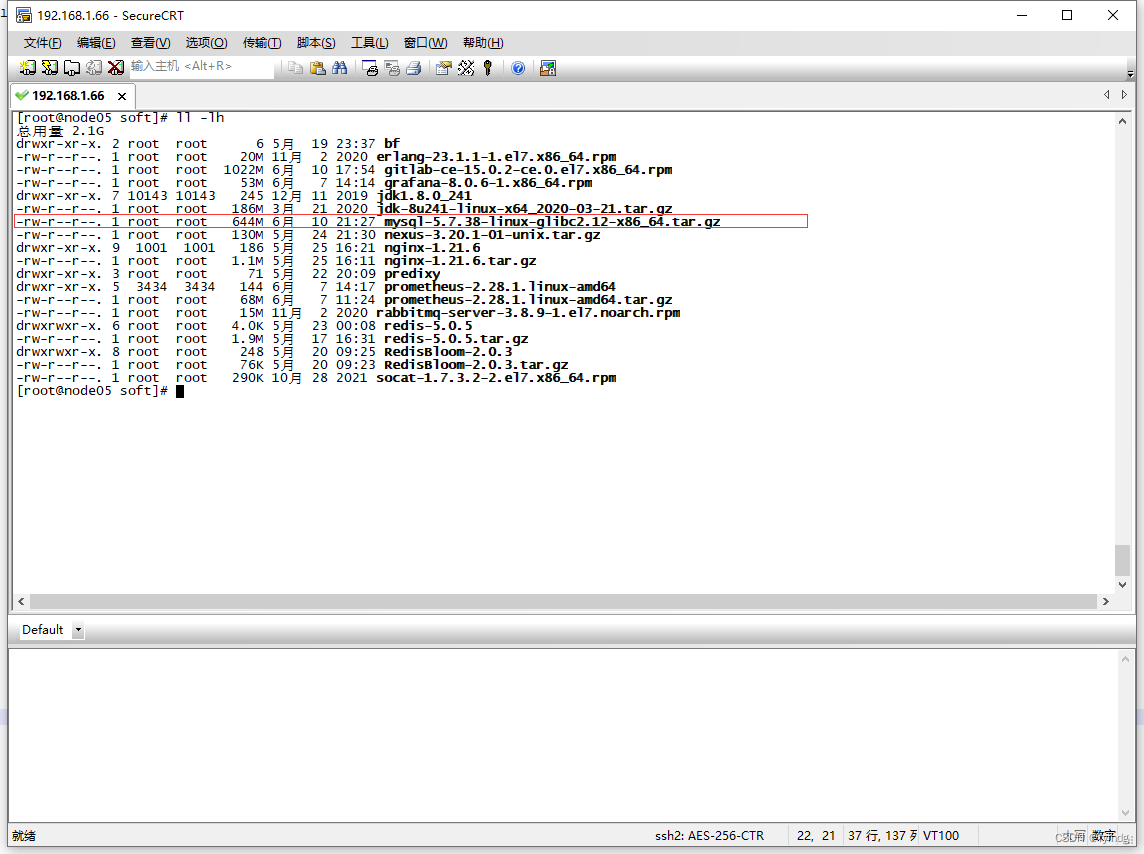The image size is (1144, 854).
Task: Click terminal vertical scrollbar thumb
Action: [x=1122, y=560]
